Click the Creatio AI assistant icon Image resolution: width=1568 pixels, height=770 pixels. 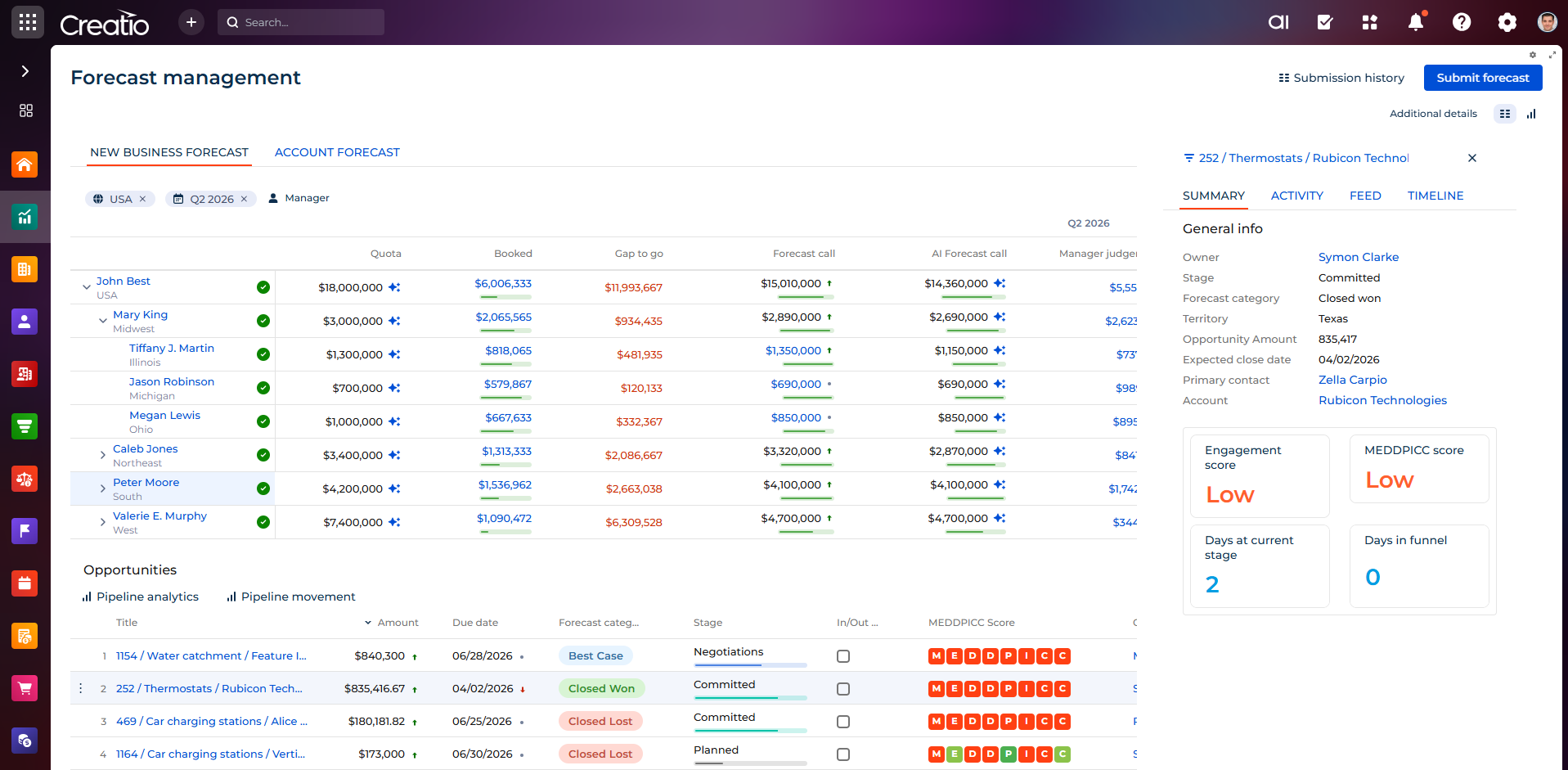pyautogui.click(x=1278, y=22)
